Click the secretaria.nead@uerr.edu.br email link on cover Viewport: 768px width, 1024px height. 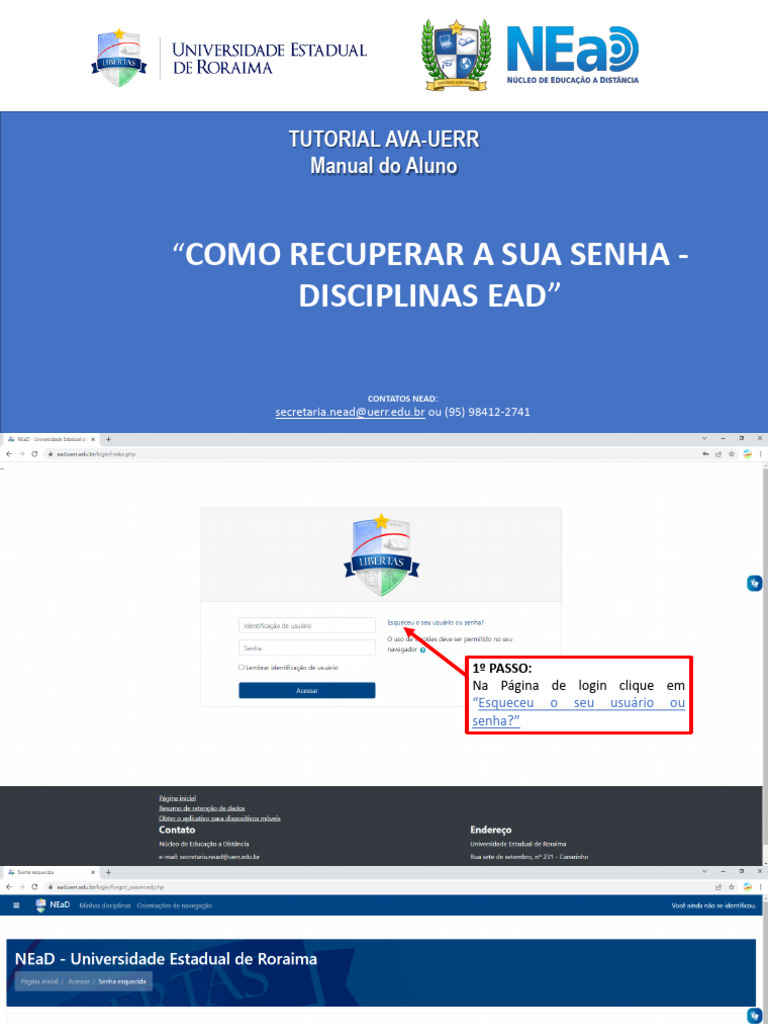coord(350,412)
